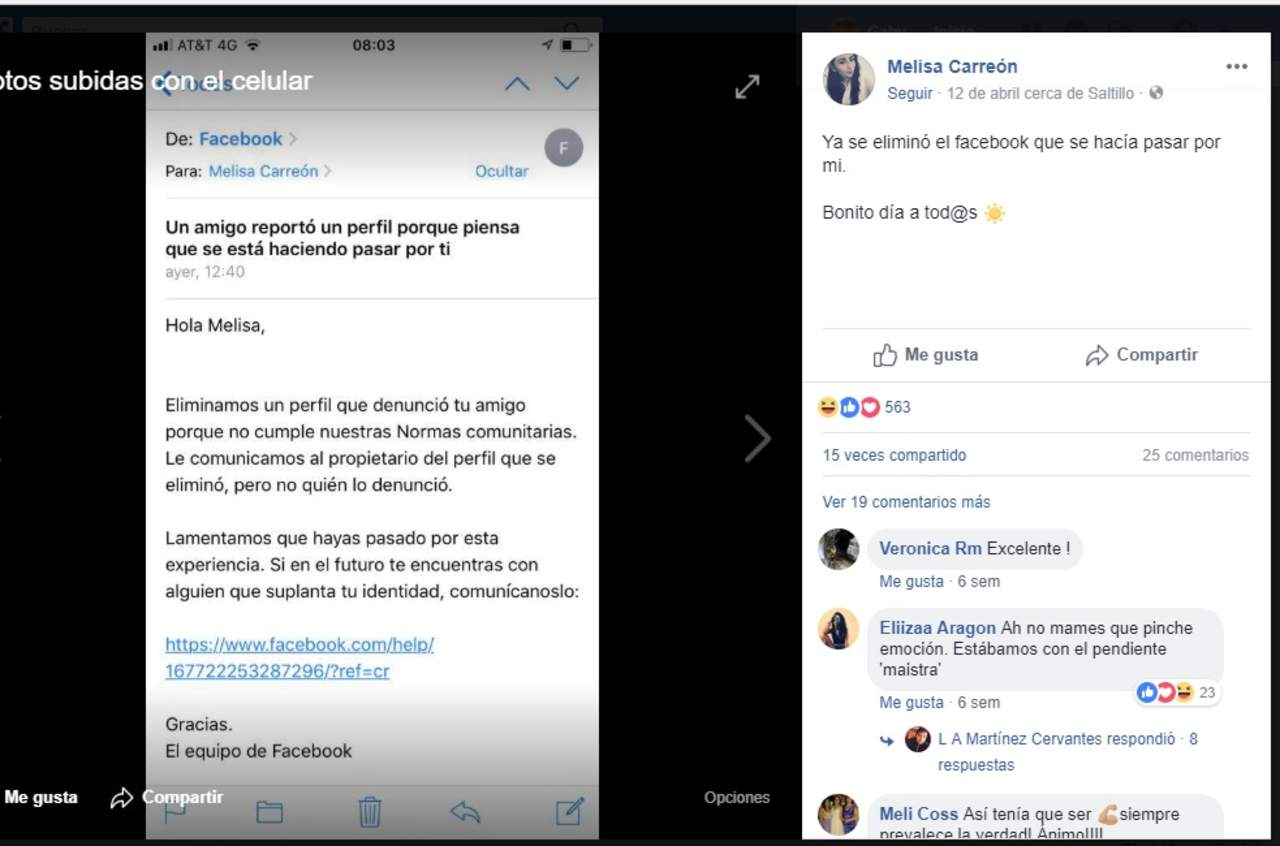This screenshot has height=846, width=1280.
Task: Like the post with Me gusta thumb
Action: coord(925,355)
